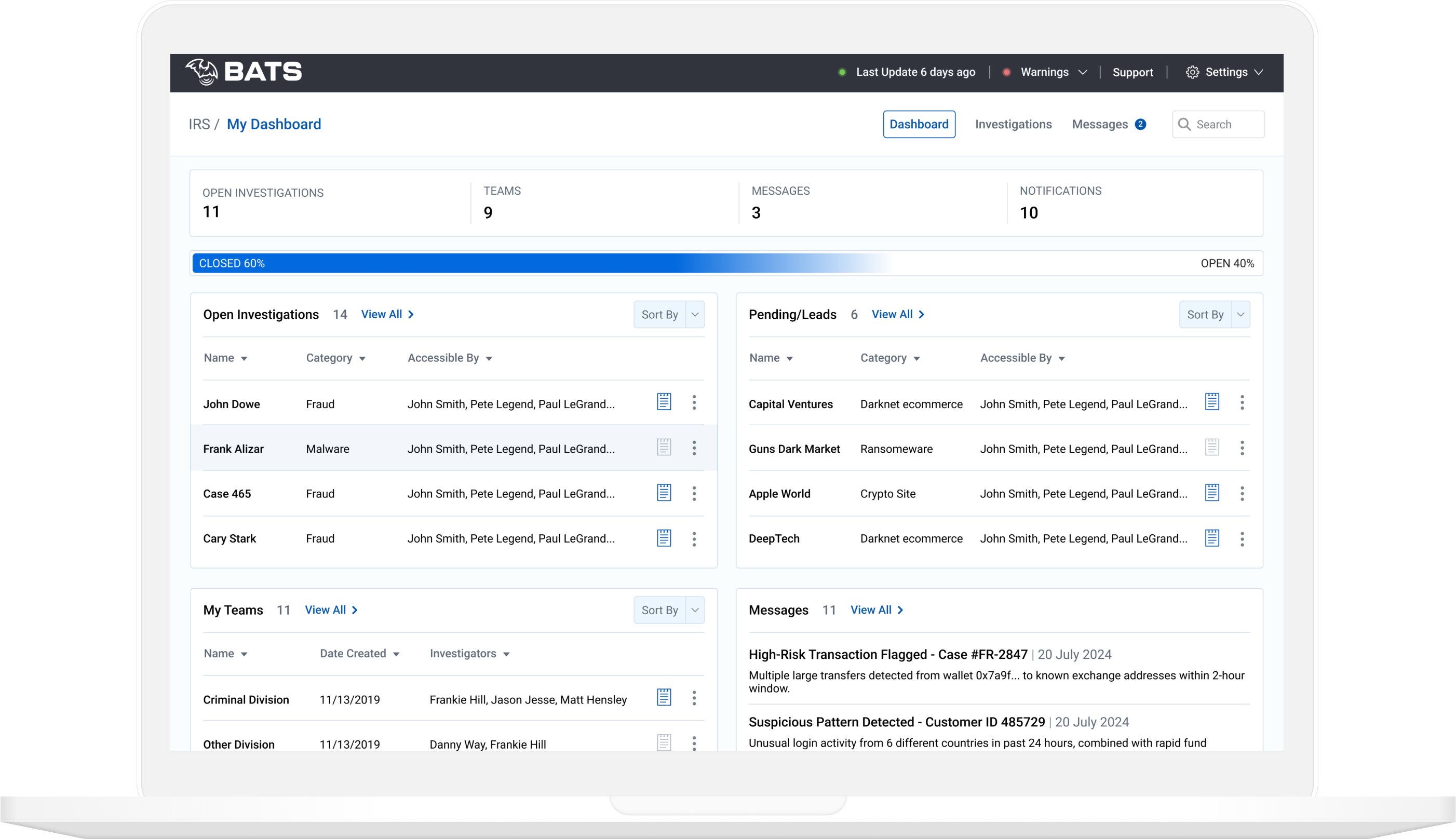Screen dimensions: 1456x839
Task: Open kebab menu for Apple World
Action: click(1242, 493)
